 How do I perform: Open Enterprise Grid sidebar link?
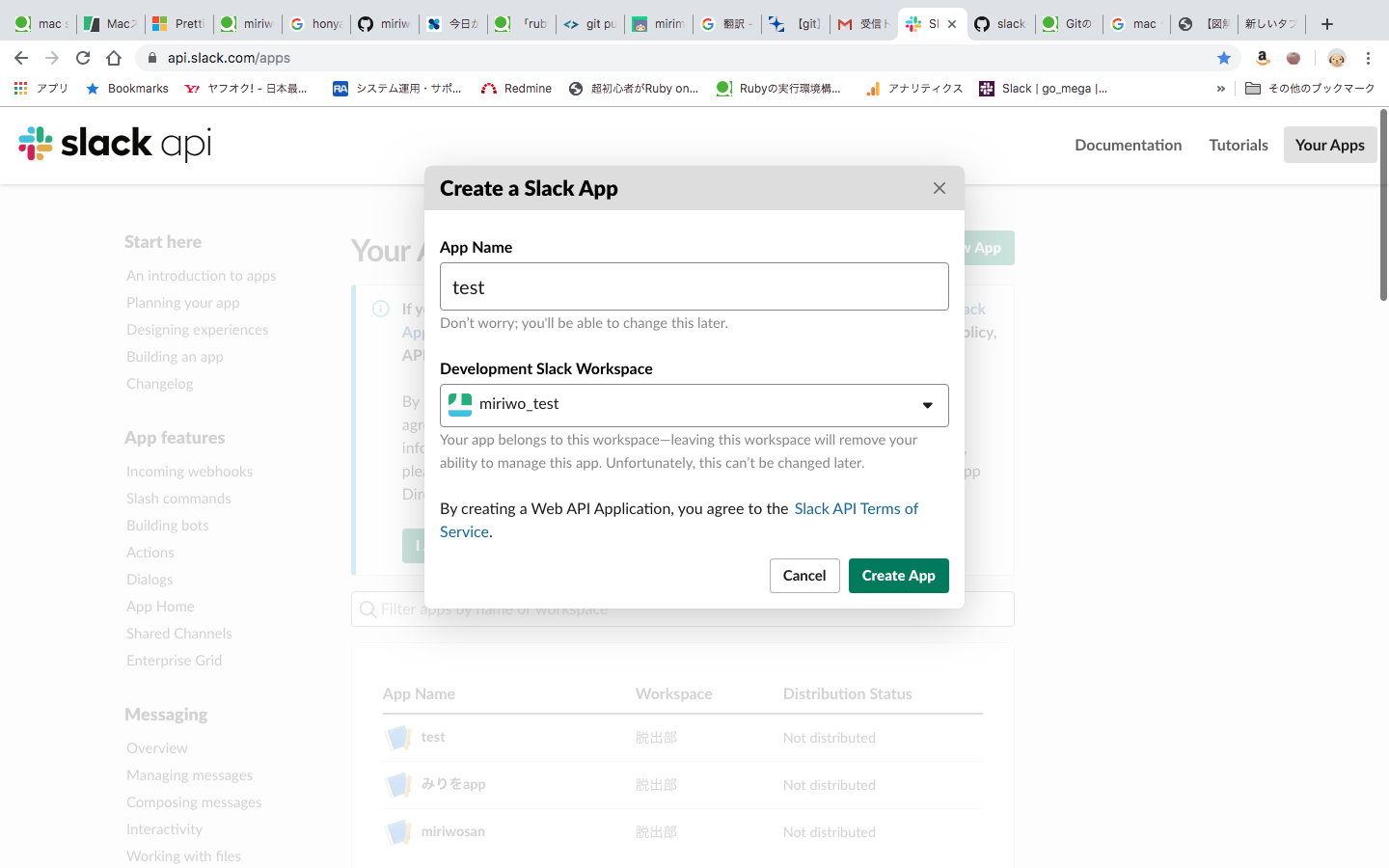pos(174,661)
